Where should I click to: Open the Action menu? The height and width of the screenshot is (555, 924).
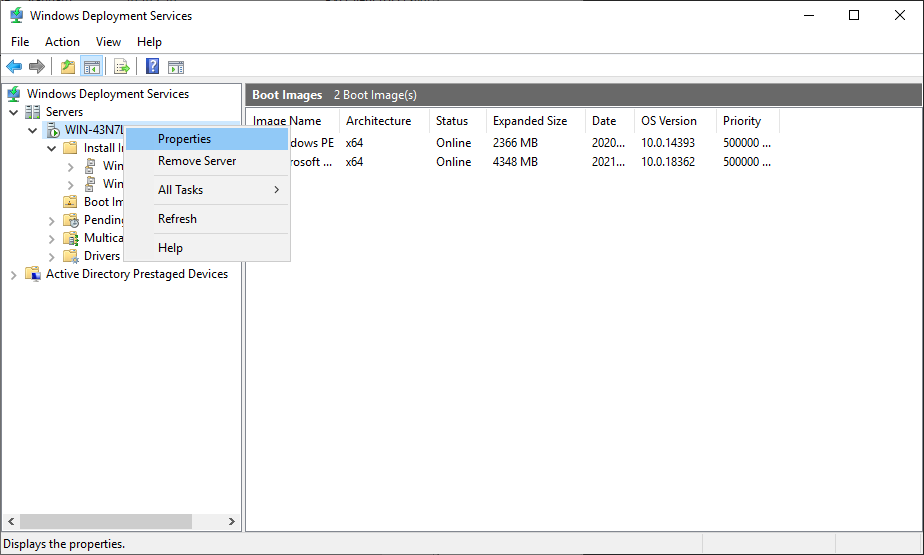click(62, 42)
